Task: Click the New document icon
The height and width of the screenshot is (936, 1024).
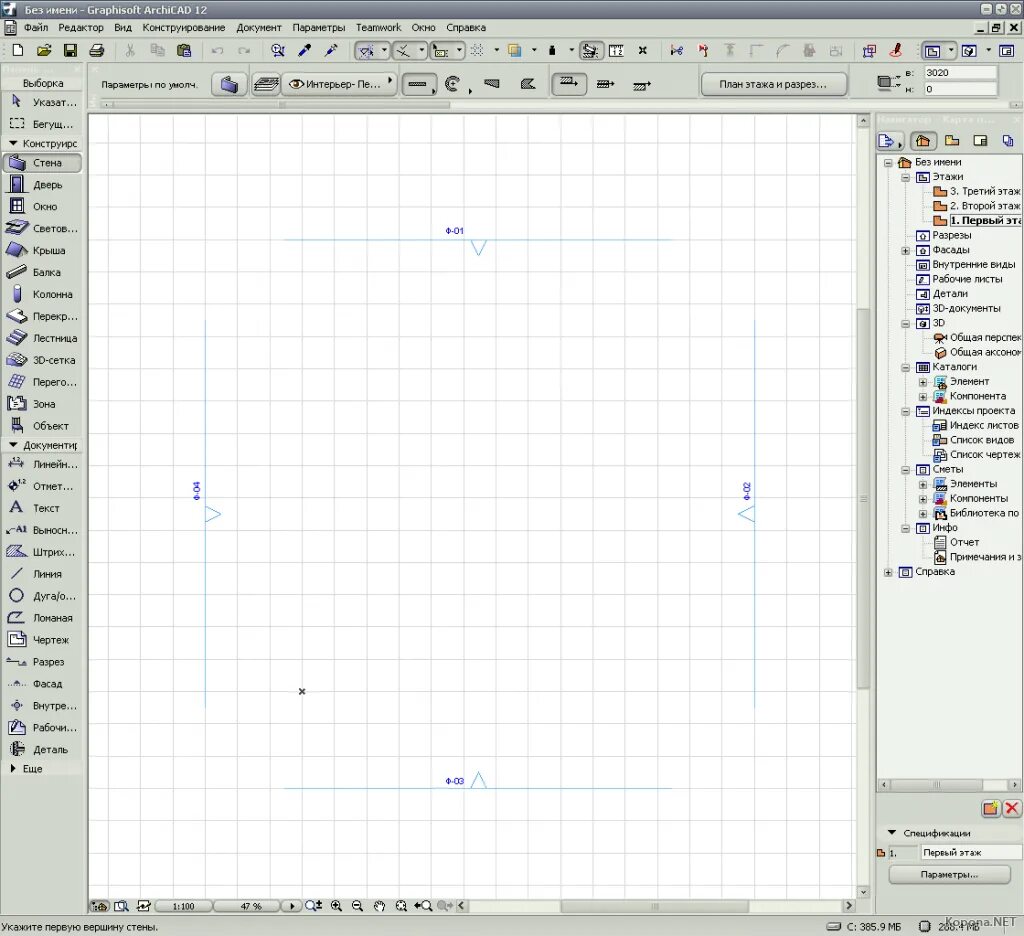Action: tap(18, 50)
